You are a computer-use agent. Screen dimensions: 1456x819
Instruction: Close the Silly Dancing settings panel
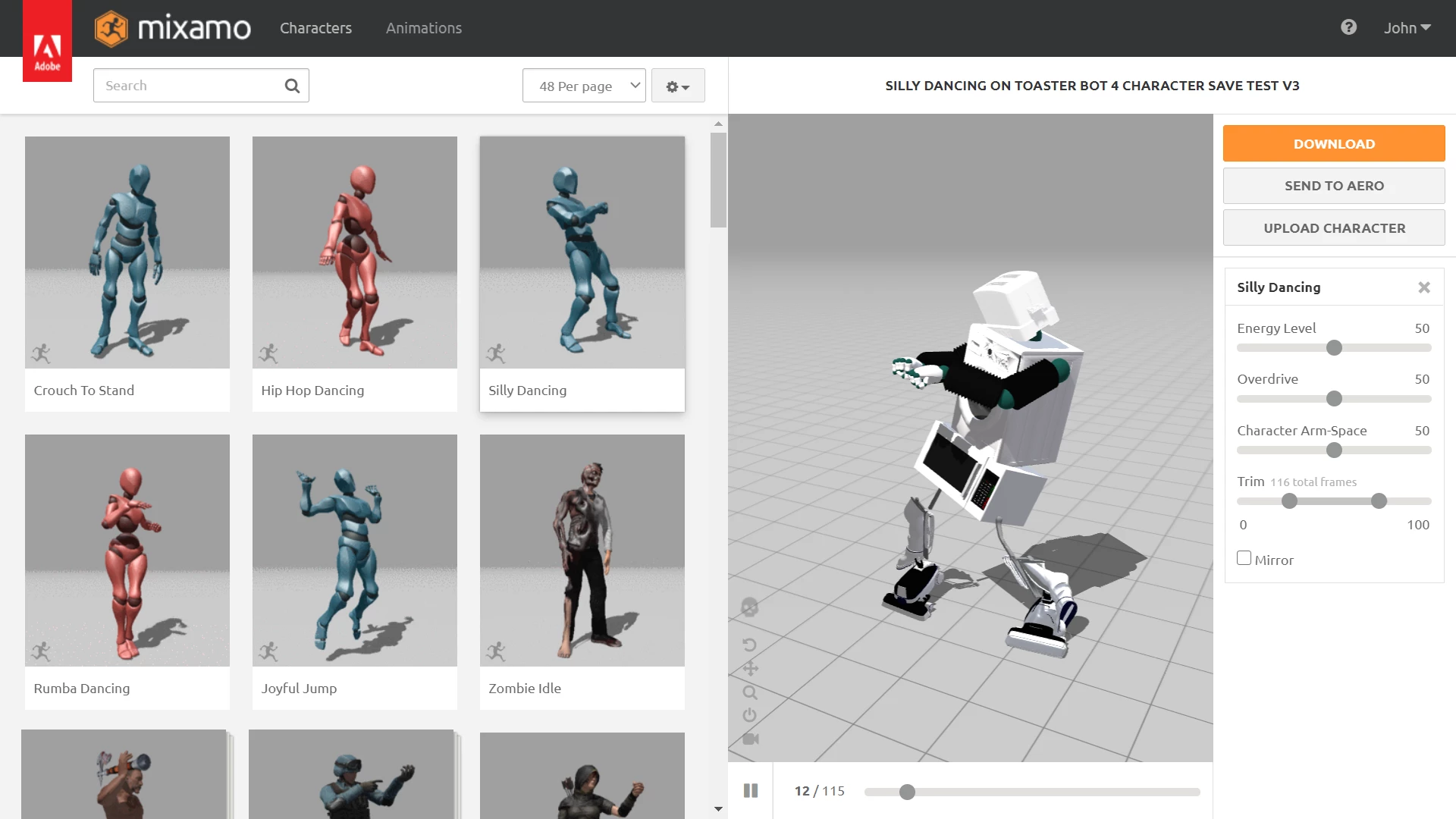(1423, 287)
